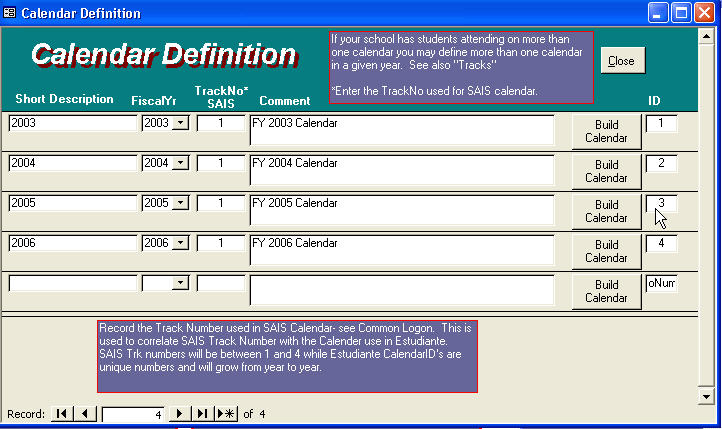Open FiscalYr dropdown in blank new row
The width and height of the screenshot is (722, 429).
pos(180,283)
